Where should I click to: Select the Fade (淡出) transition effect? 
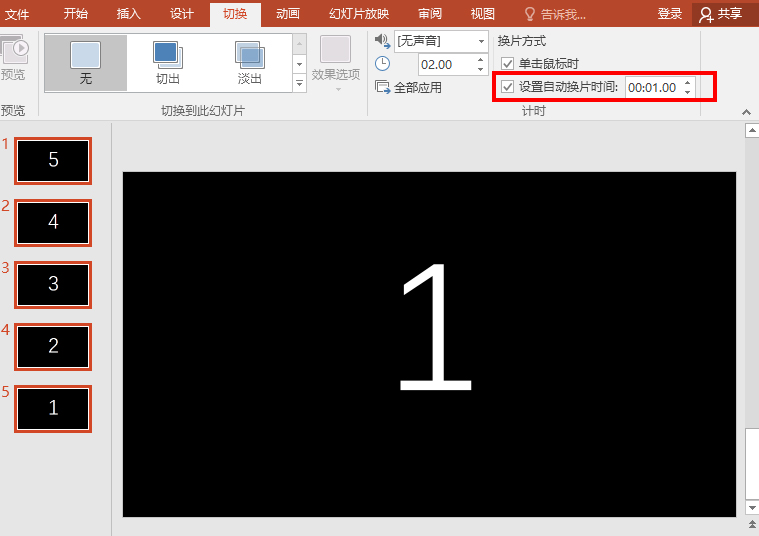coord(250,63)
